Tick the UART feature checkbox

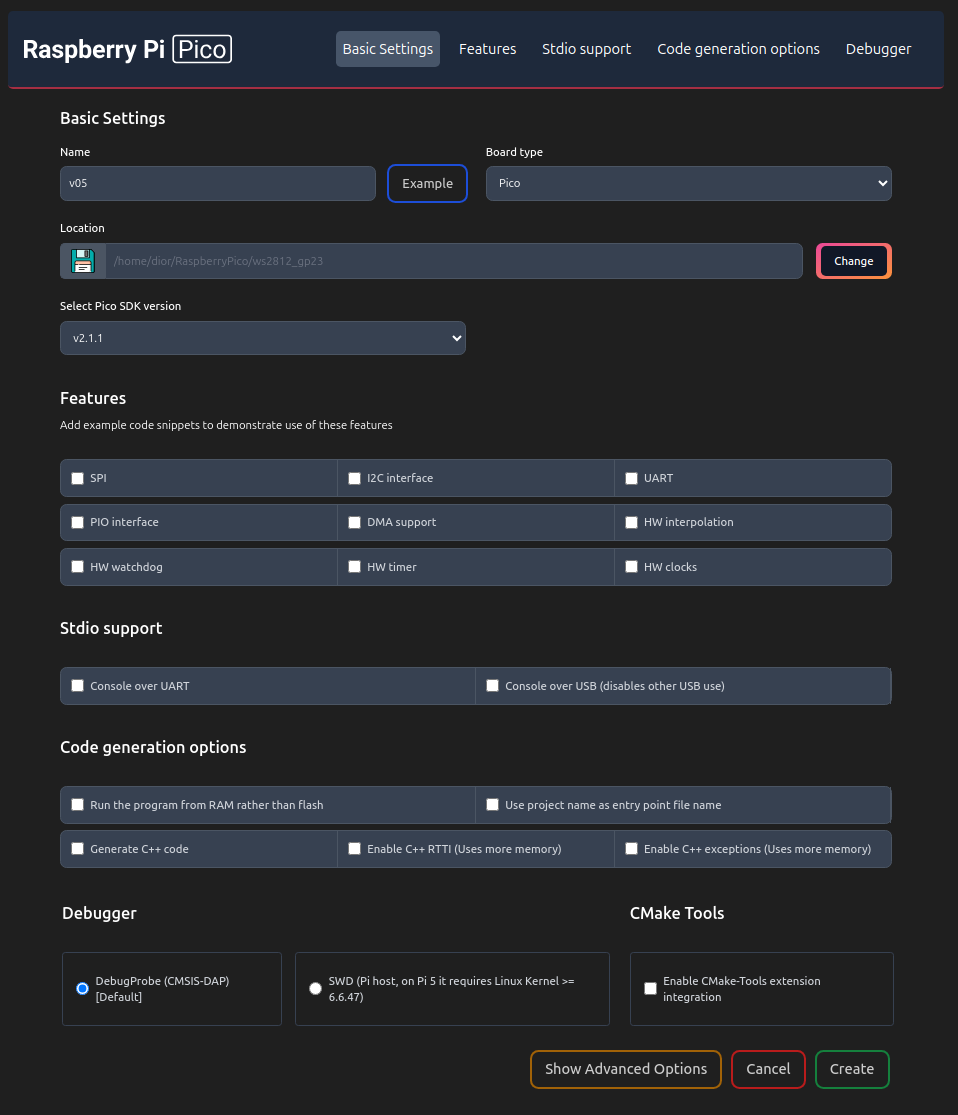(x=631, y=479)
